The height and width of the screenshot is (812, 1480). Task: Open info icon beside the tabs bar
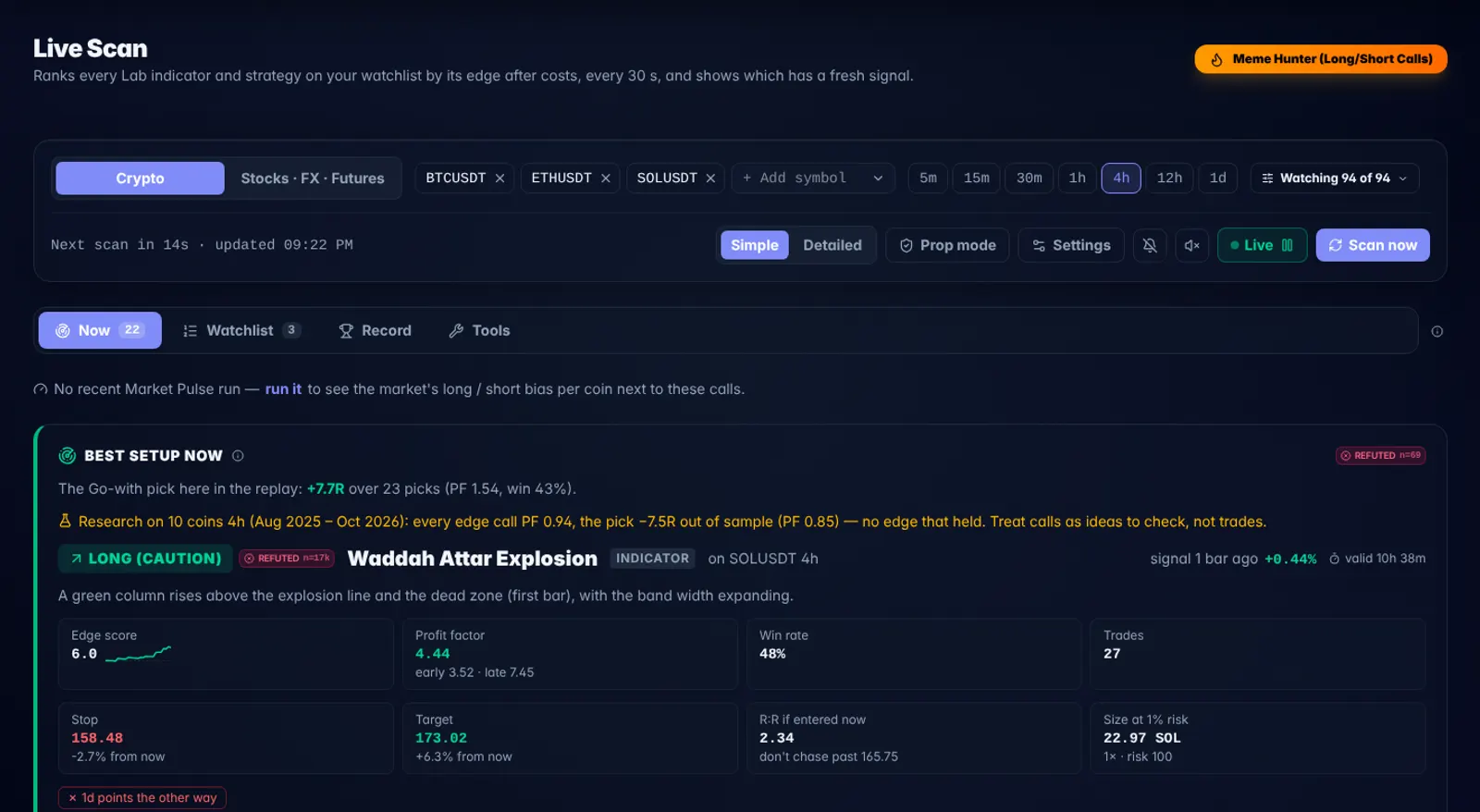1437,331
